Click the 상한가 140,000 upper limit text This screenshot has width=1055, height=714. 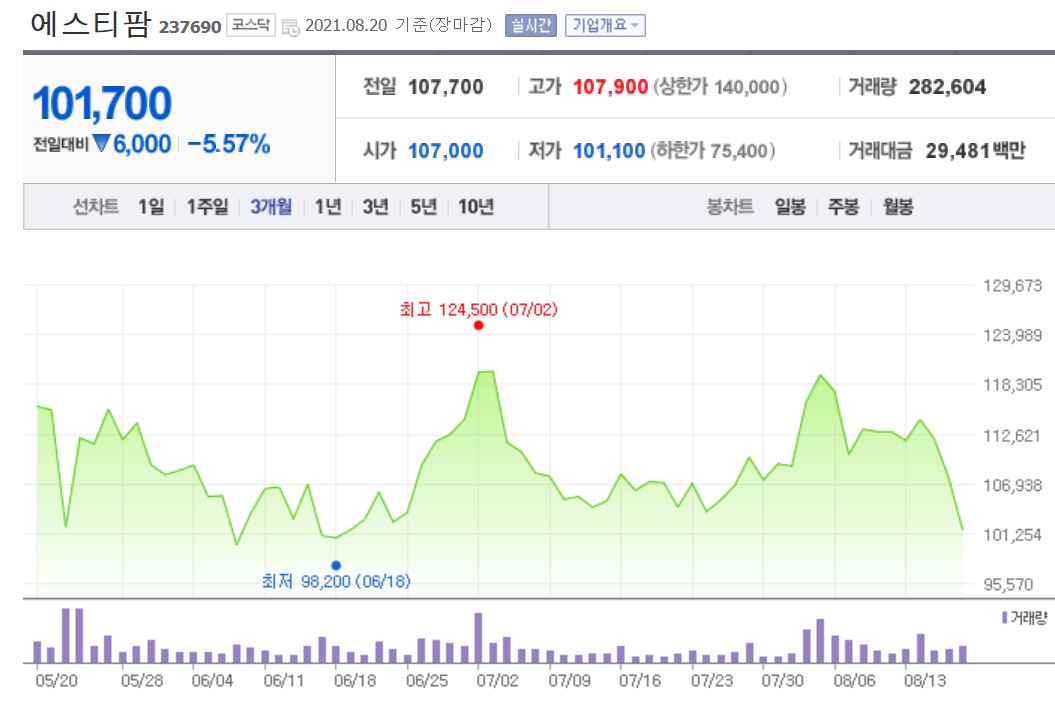coord(720,87)
